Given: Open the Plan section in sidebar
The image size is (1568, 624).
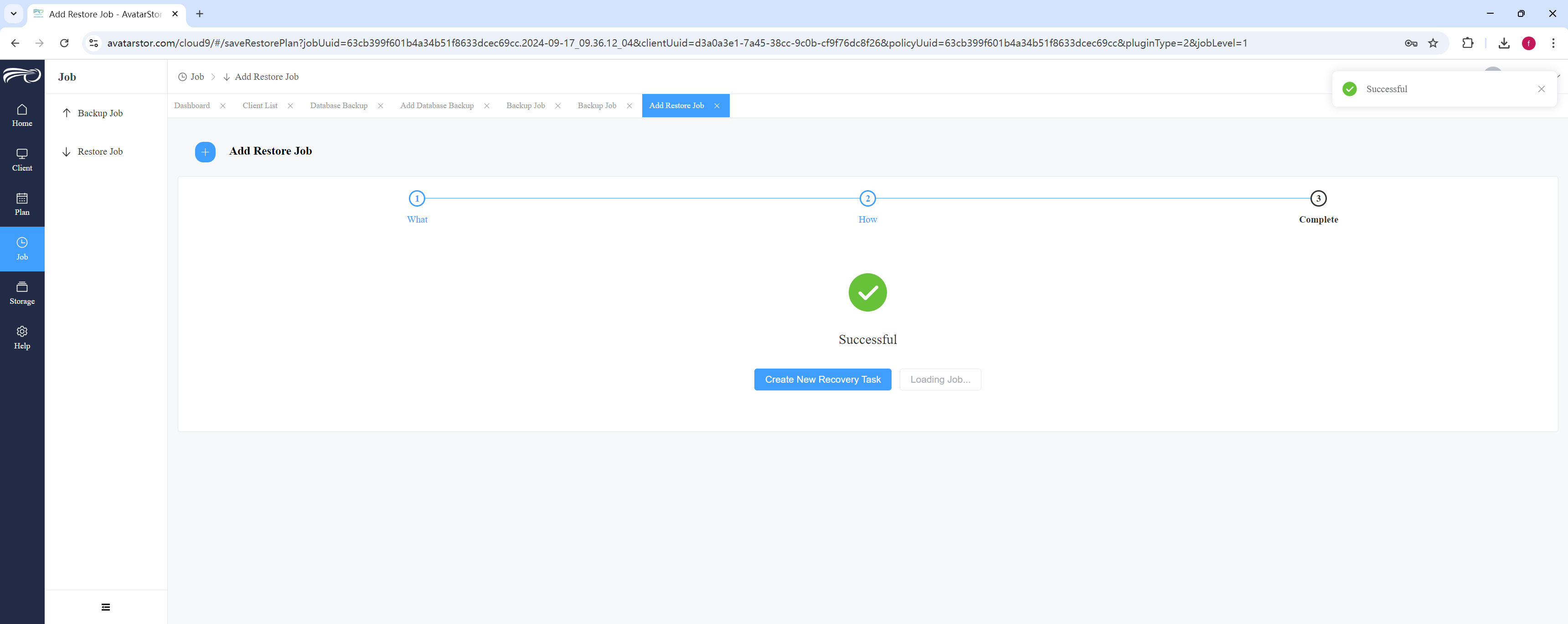Looking at the screenshot, I should 22,204.
